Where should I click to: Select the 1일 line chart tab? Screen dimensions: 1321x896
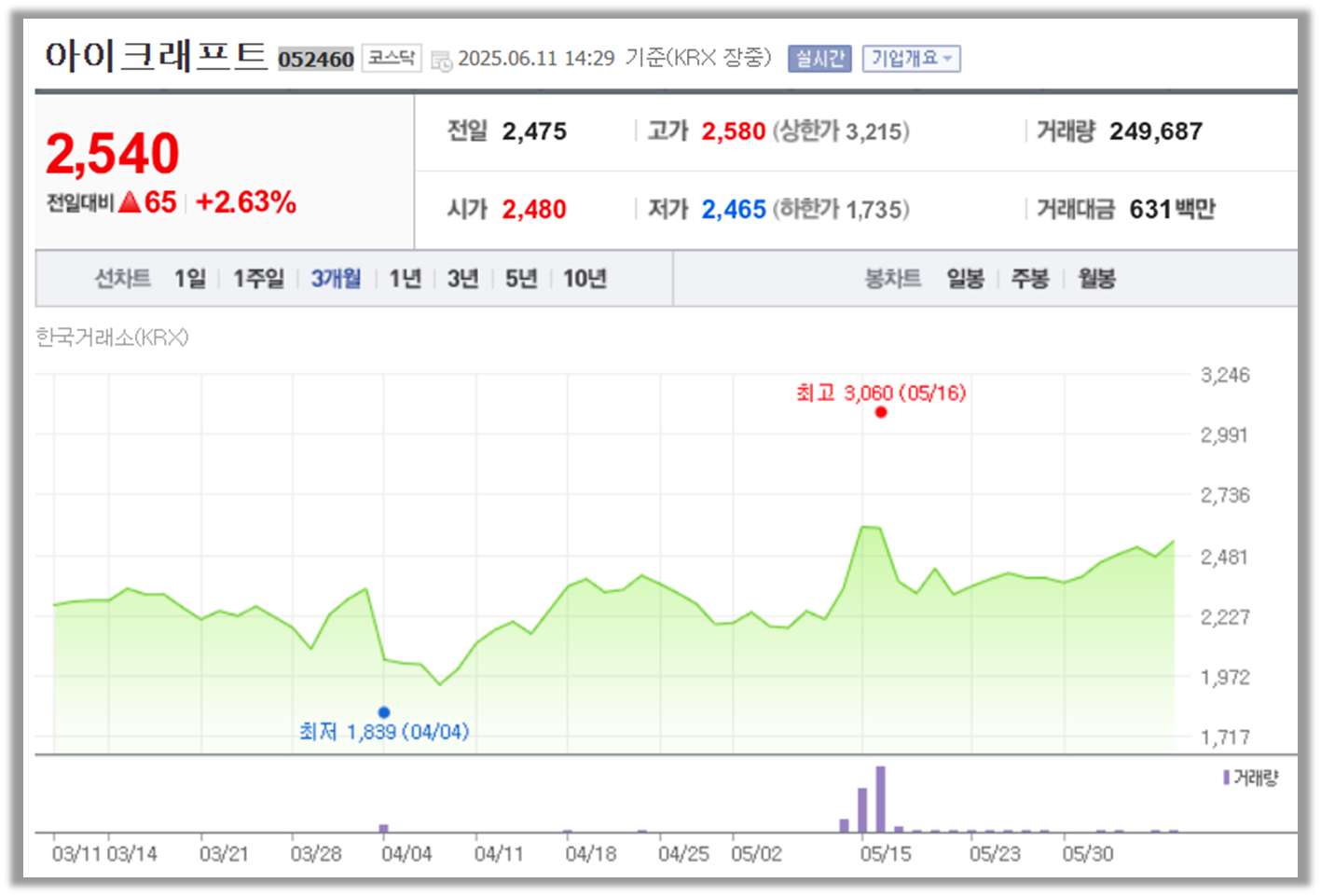(190, 278)
